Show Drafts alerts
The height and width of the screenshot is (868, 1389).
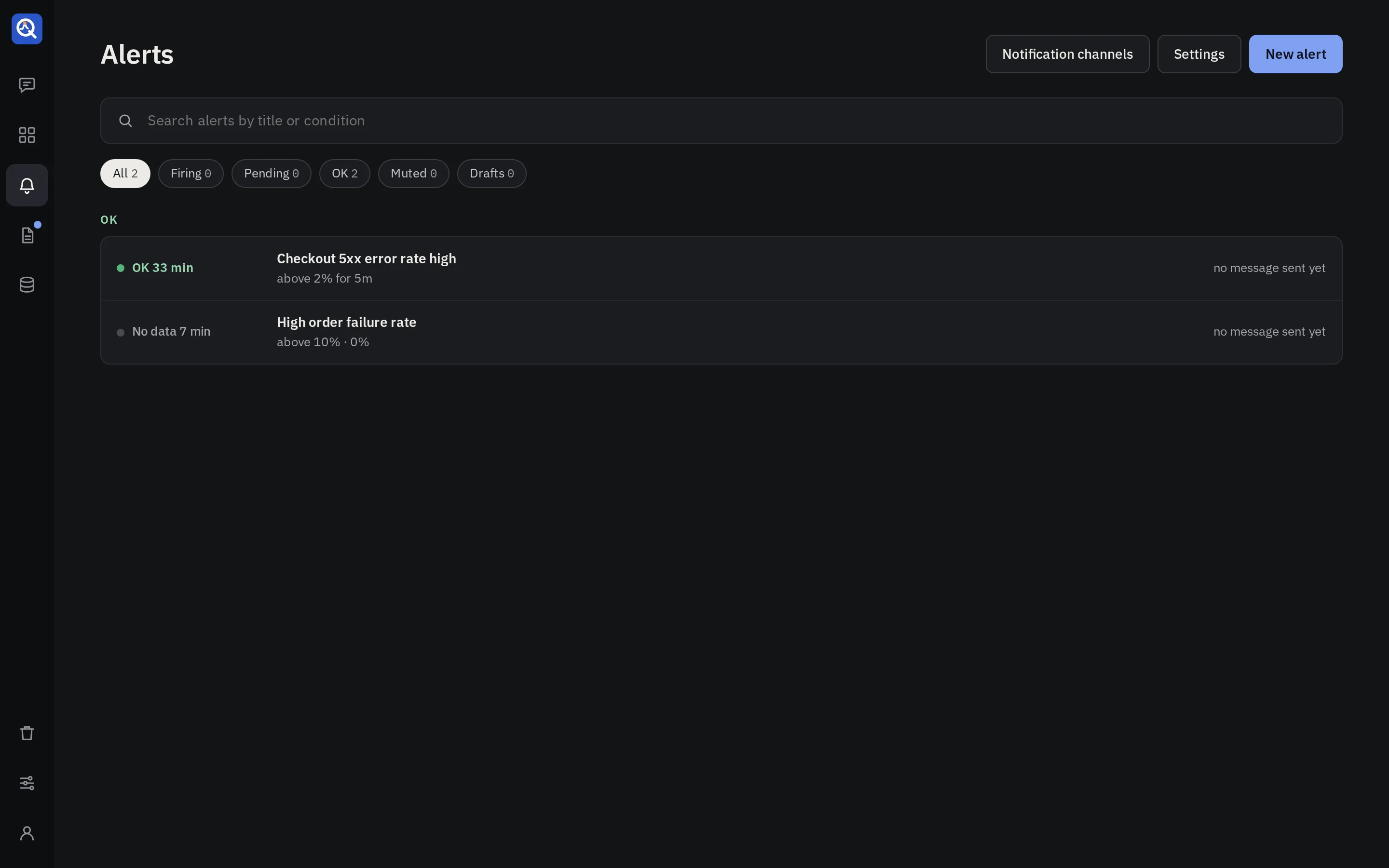pos(491,174)
